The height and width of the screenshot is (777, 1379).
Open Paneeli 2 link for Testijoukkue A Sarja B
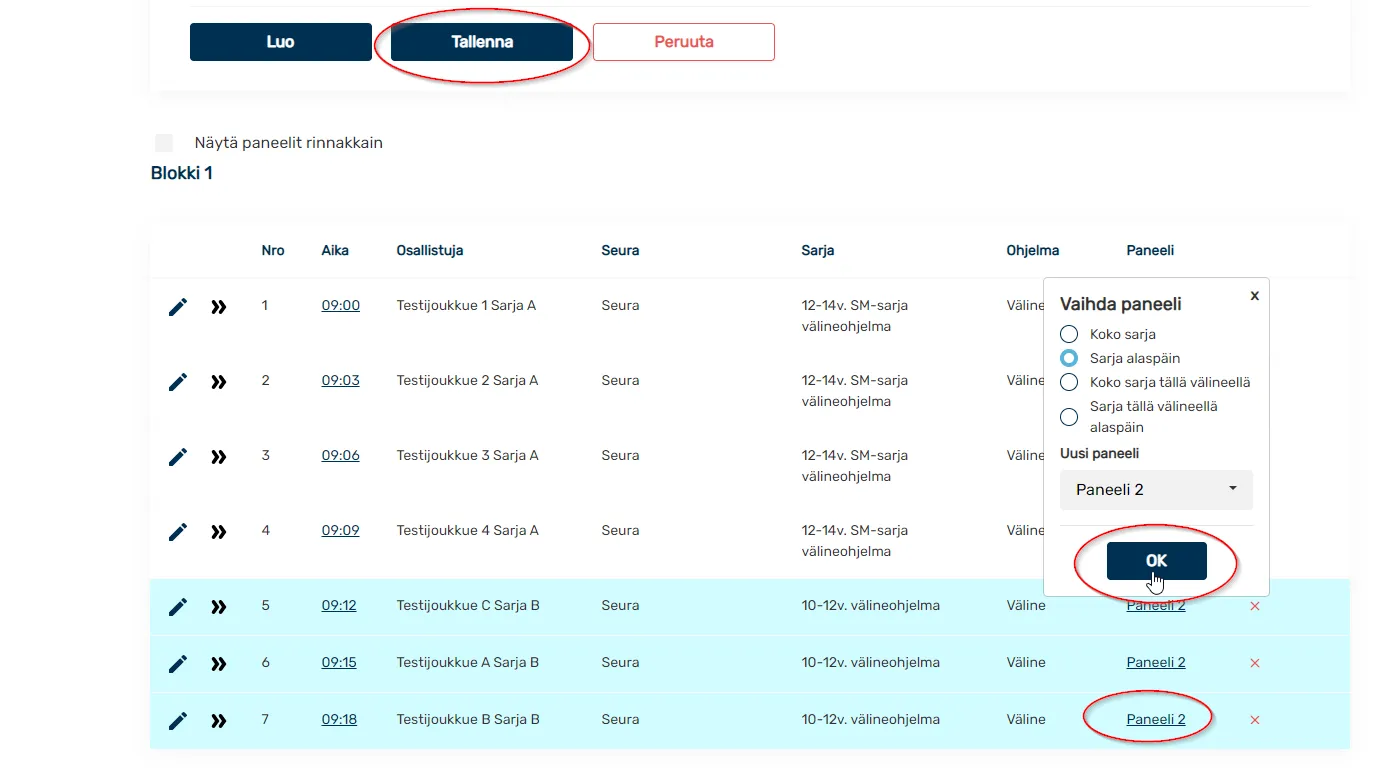[1156, 662]
